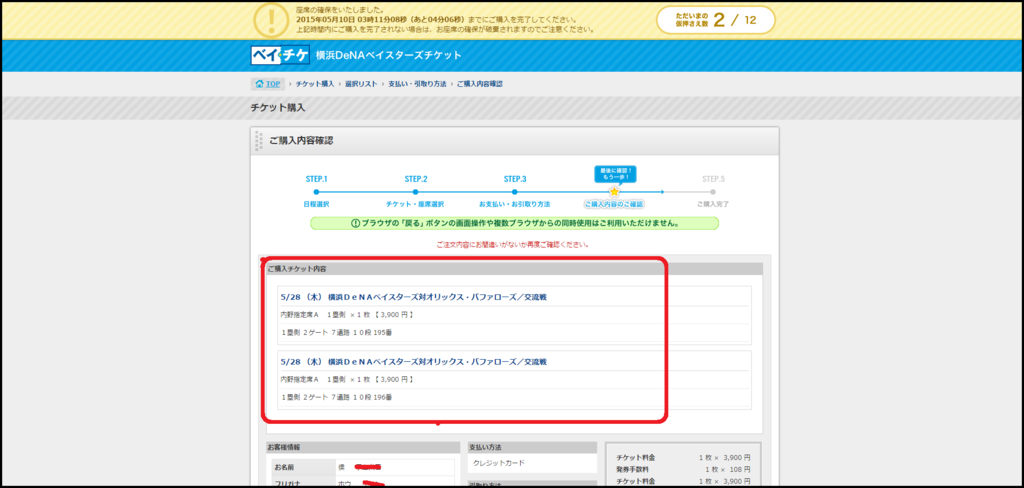Click the 内野指定席A price line above seat 196番
This screenshot has width=1024, height=488.
[x=347, y=380]
